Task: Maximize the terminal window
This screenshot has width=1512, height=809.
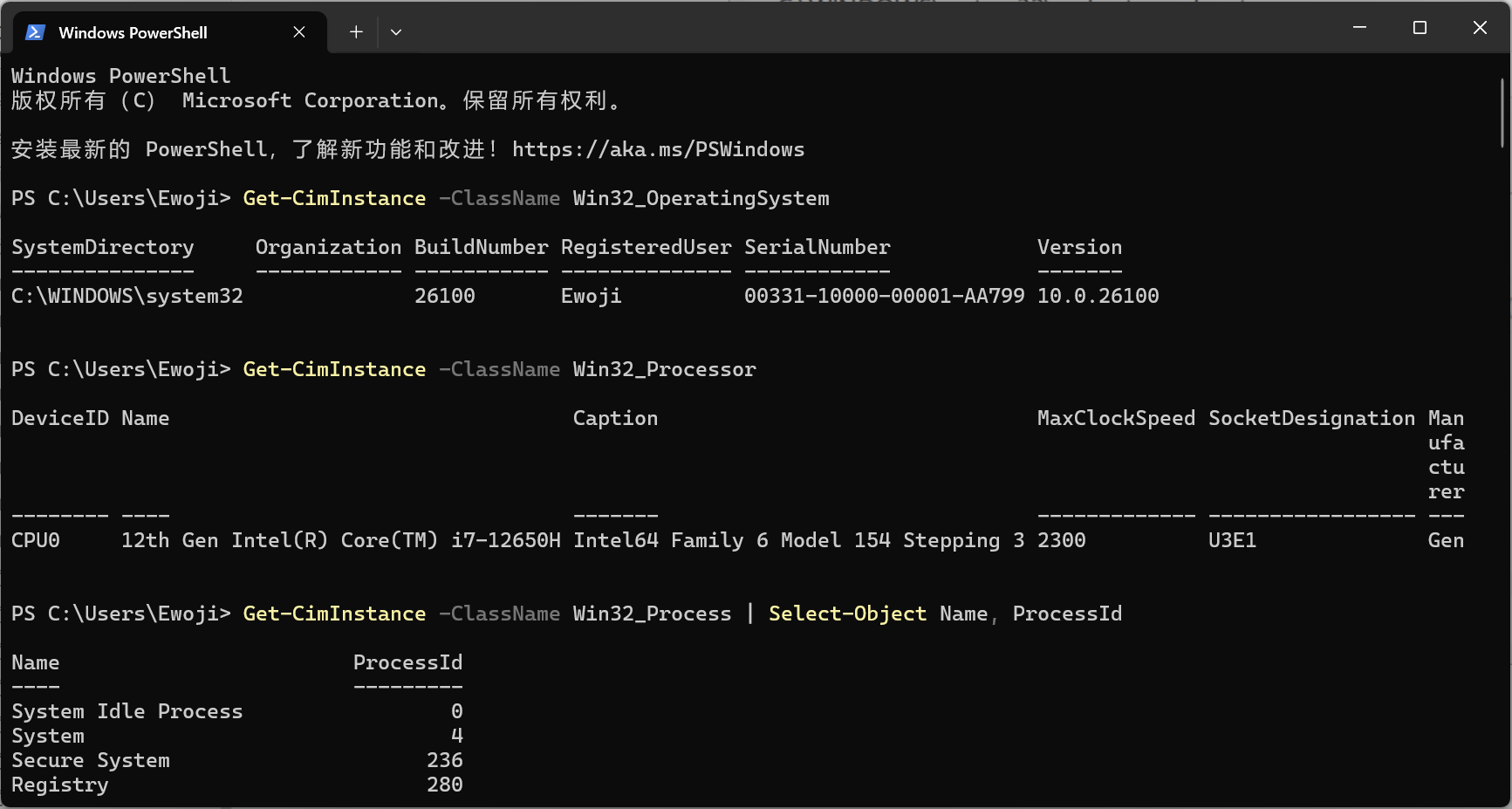Action: 1420,28
